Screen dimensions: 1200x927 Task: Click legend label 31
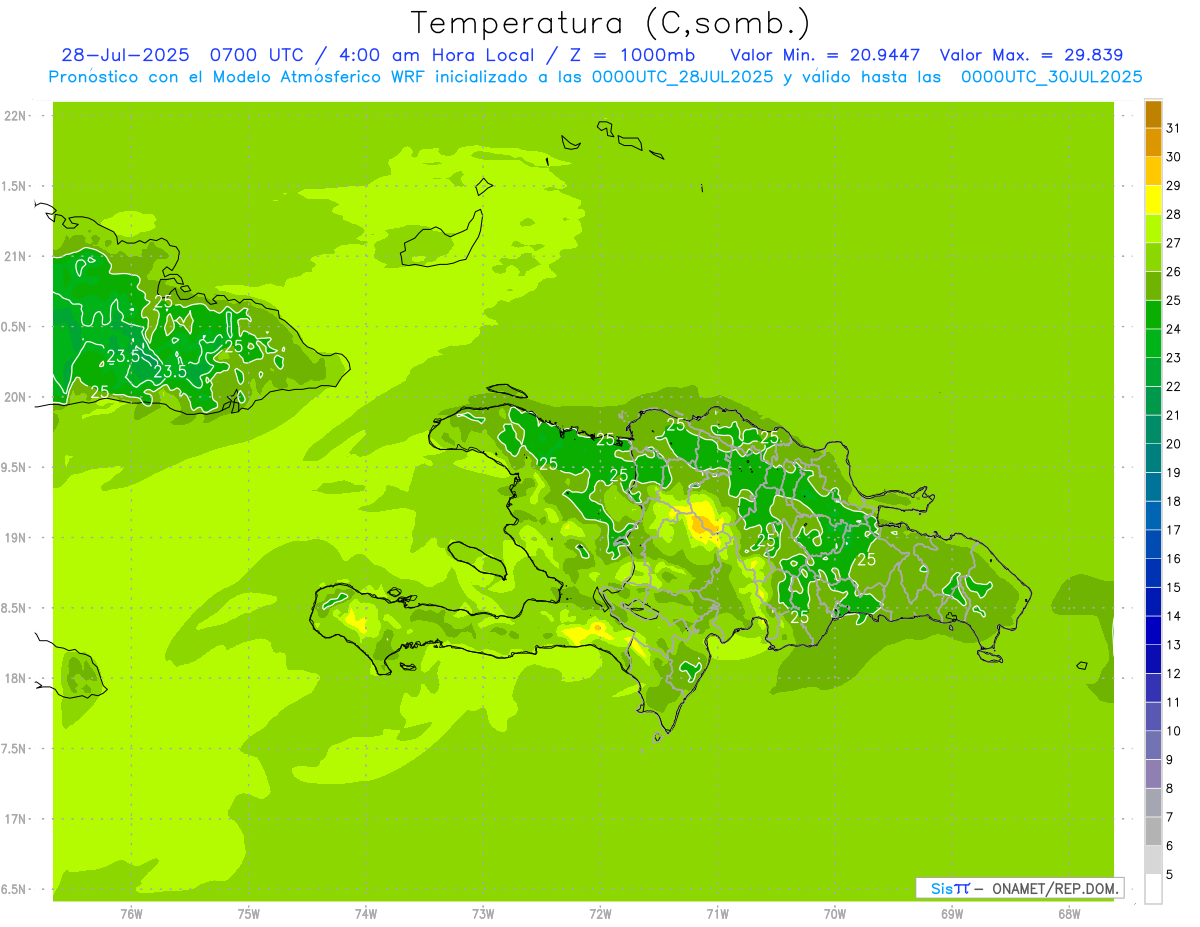click(x=1173, y=128)
